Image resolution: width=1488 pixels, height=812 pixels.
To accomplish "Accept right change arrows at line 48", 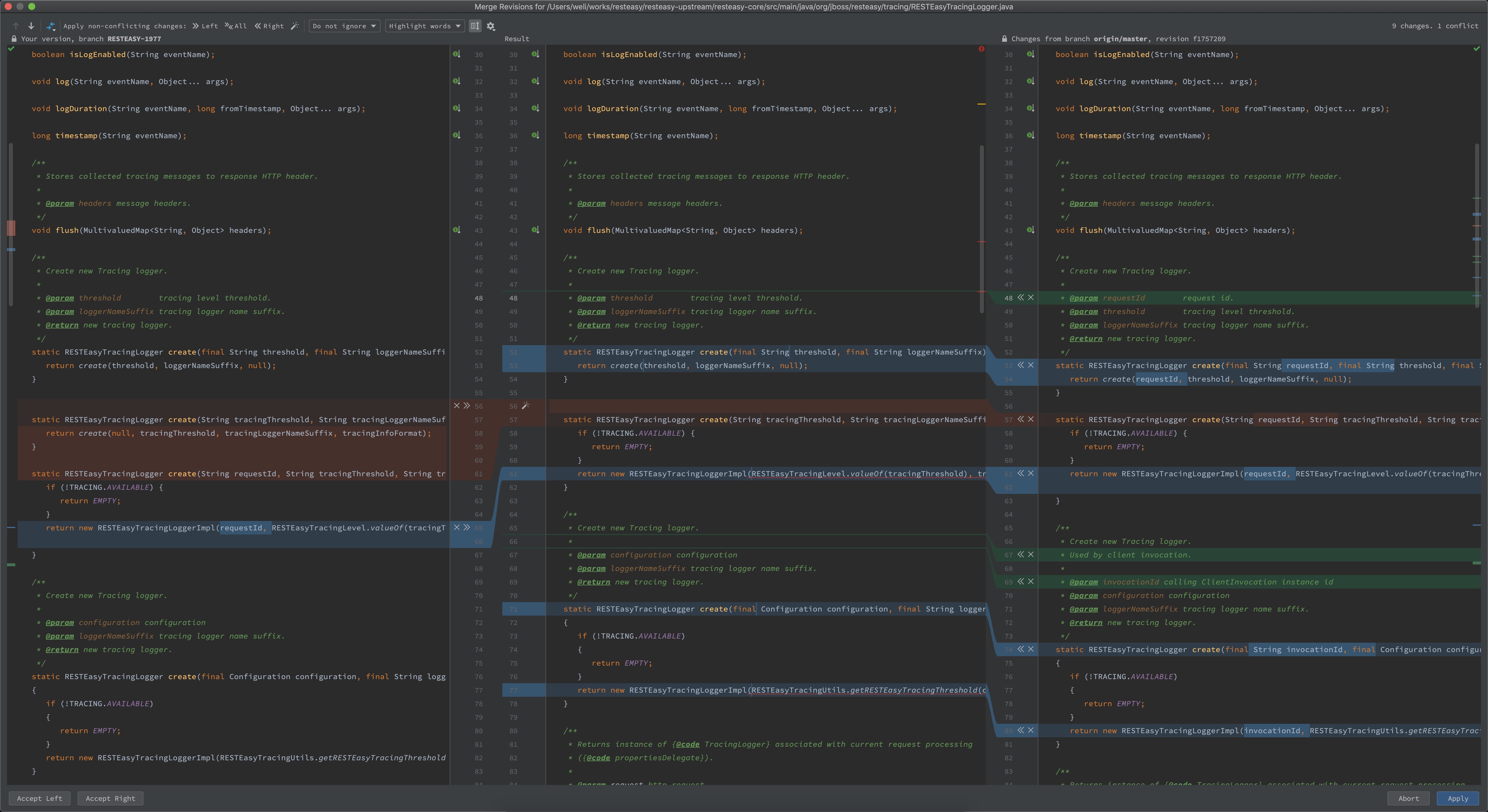I will (1021, 298).
